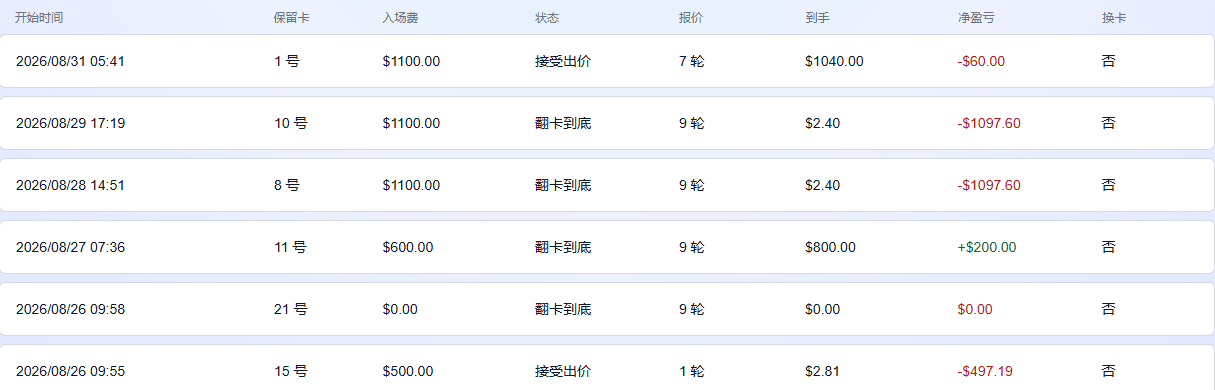Click the -$60.00 loss value
1215x390 pixels.
pos(981,61)
